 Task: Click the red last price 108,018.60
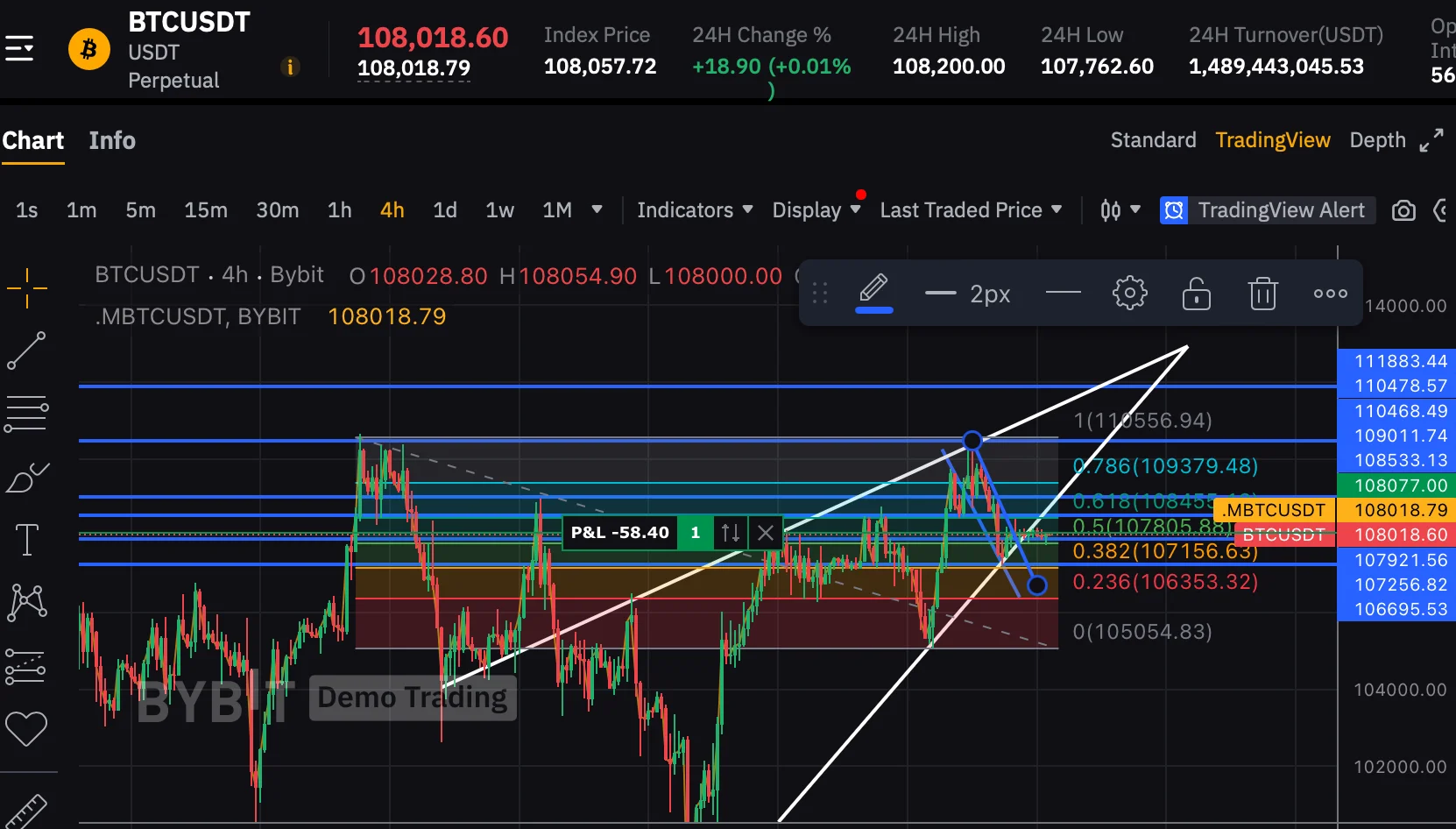point(433,38)
